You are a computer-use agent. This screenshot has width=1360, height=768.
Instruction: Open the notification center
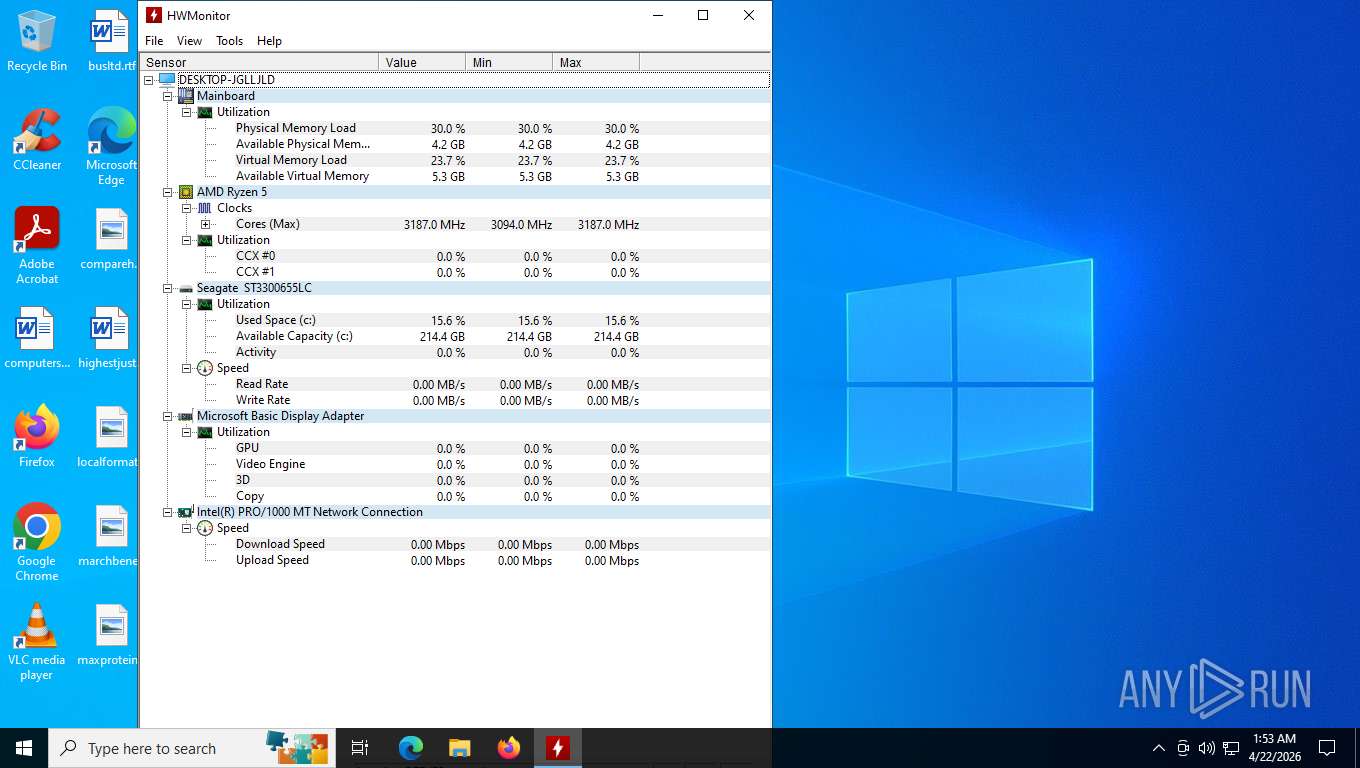[1327, 748]
